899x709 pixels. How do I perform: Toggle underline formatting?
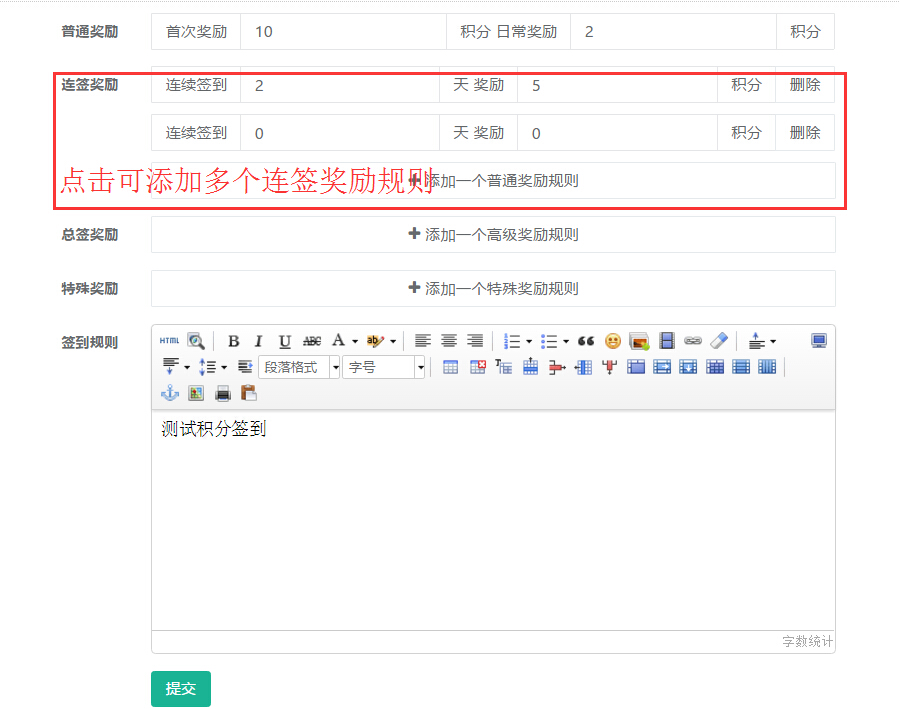[285, 341]
